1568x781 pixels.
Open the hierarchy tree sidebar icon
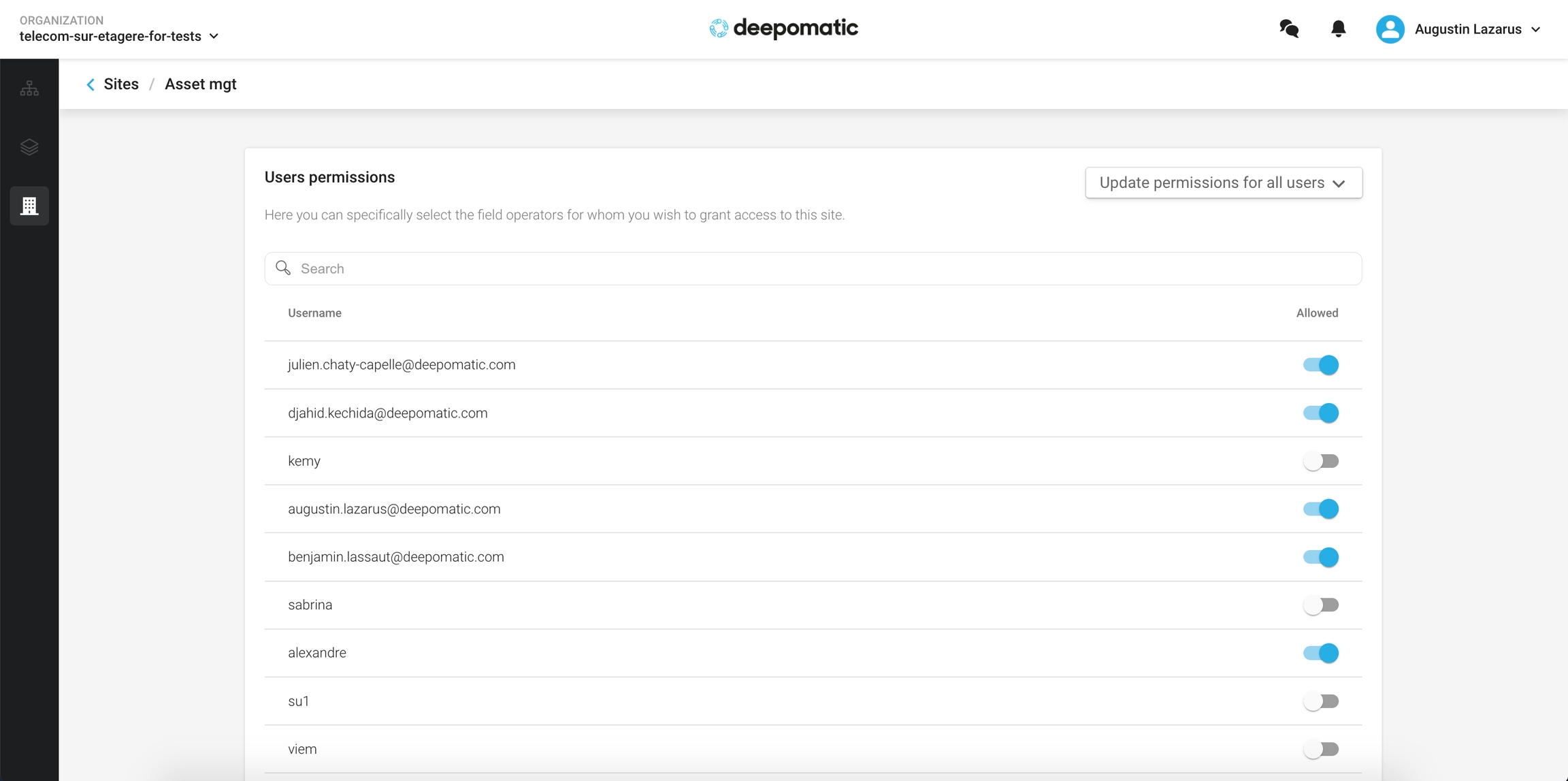point(29,89)
